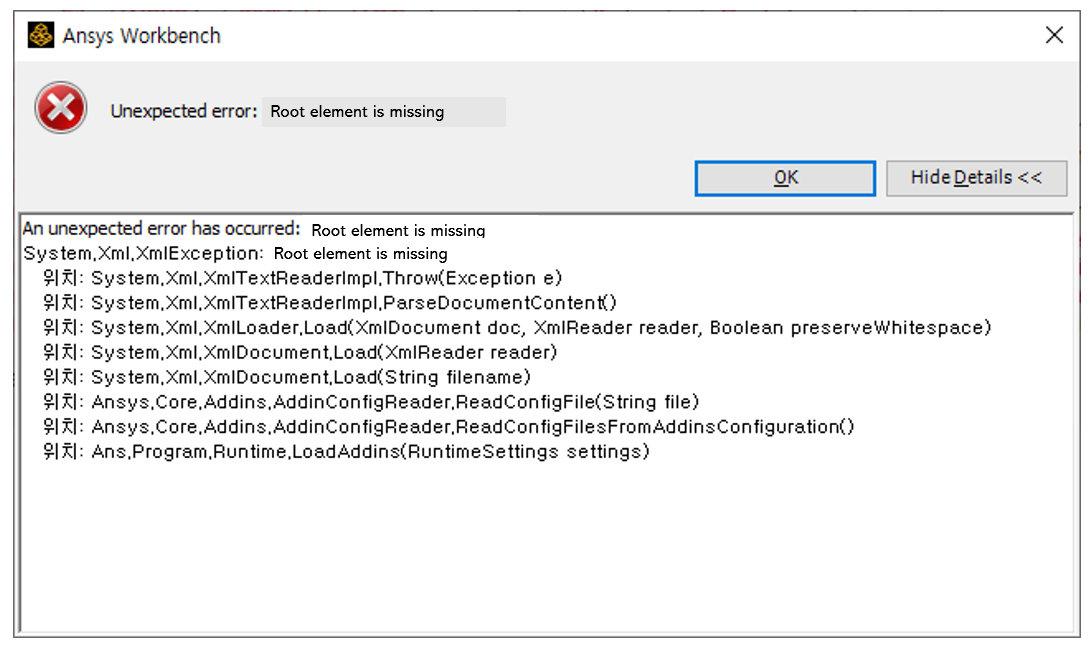
Task: Click the System.Xml.XmlException line
Action: (x=236, y=253)
